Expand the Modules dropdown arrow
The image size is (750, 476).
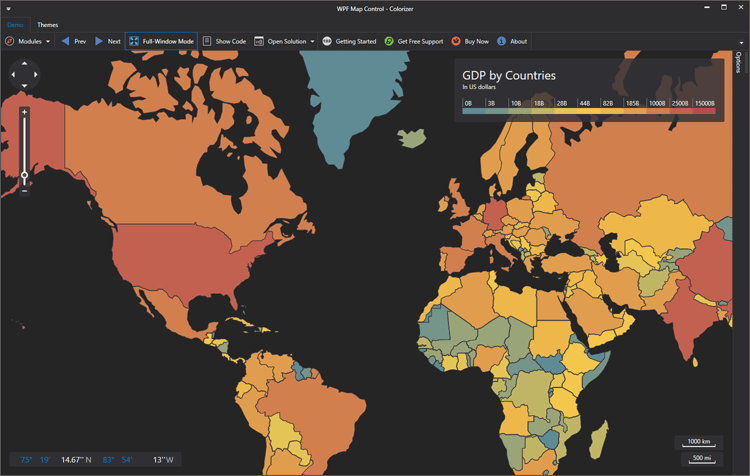(49, 42)
